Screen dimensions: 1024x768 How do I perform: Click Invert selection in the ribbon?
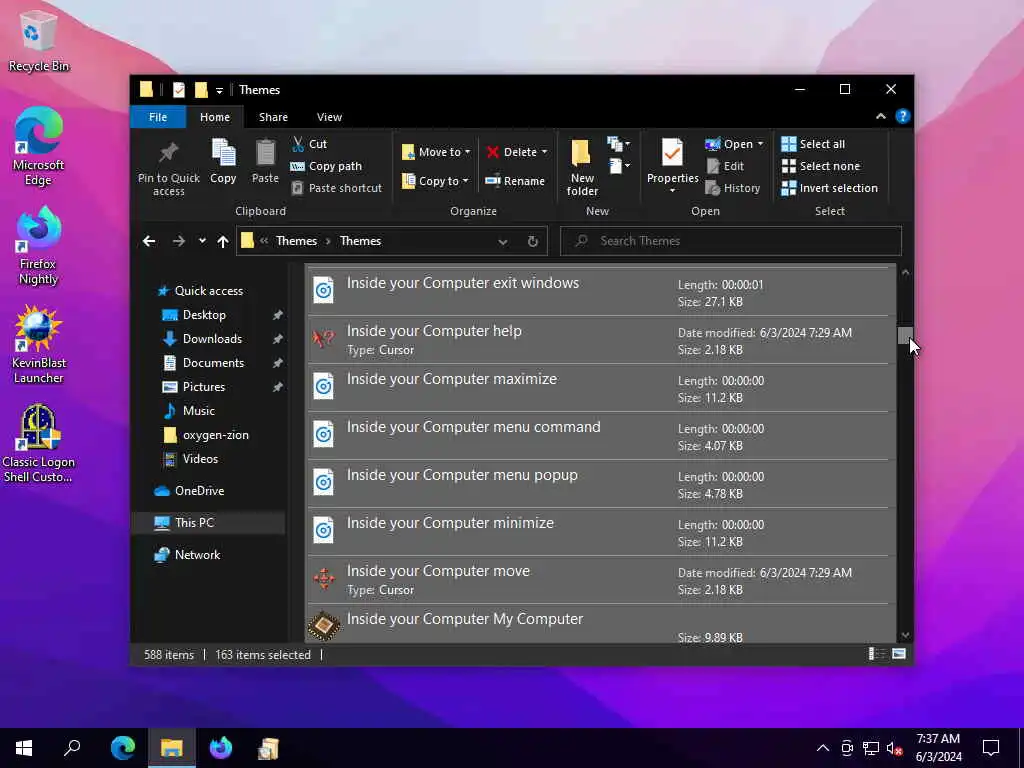[829, 188]
